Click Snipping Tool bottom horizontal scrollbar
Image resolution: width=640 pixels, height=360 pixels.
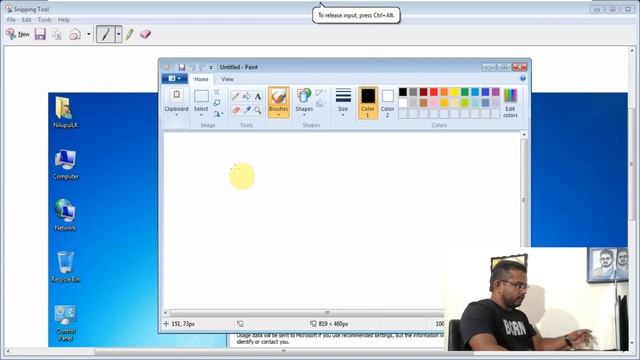[283, 351]
